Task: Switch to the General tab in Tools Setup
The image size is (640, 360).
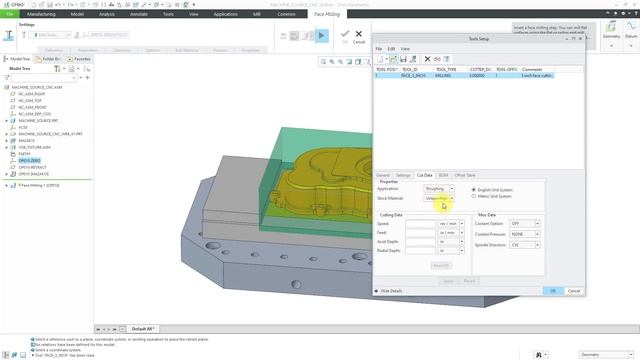Action: pos(383,175)
